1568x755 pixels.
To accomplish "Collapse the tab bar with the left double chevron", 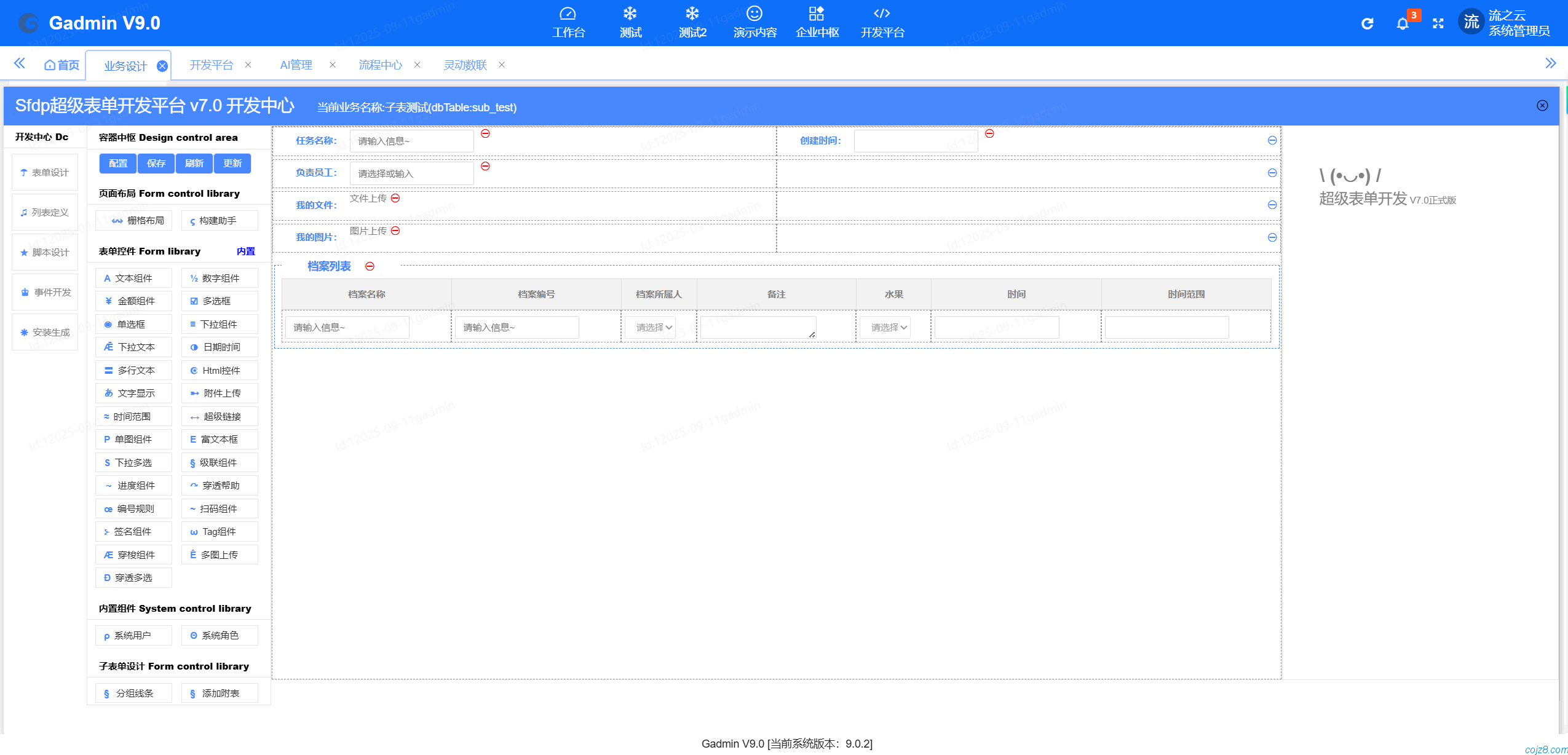I will (20, 63).
